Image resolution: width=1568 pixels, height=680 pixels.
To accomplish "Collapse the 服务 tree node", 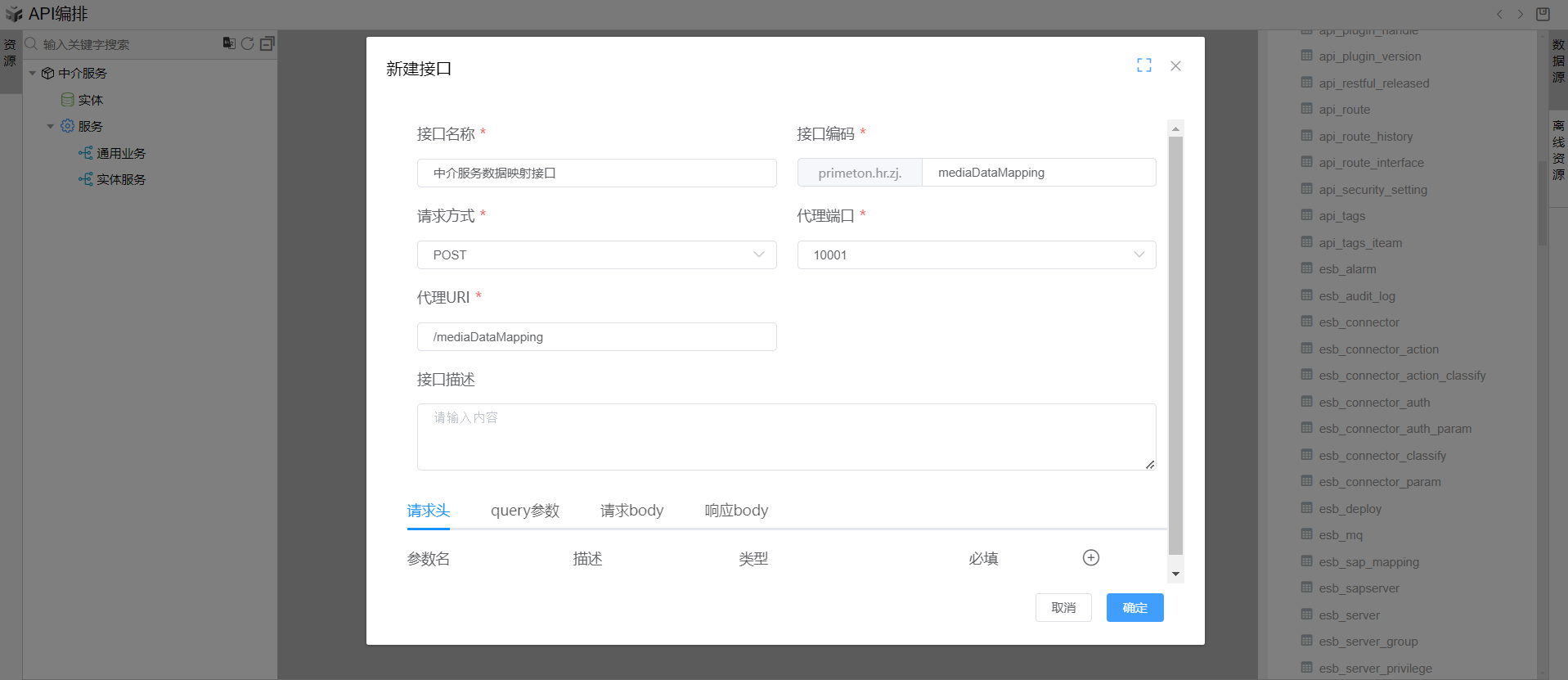I will (50, 126).
